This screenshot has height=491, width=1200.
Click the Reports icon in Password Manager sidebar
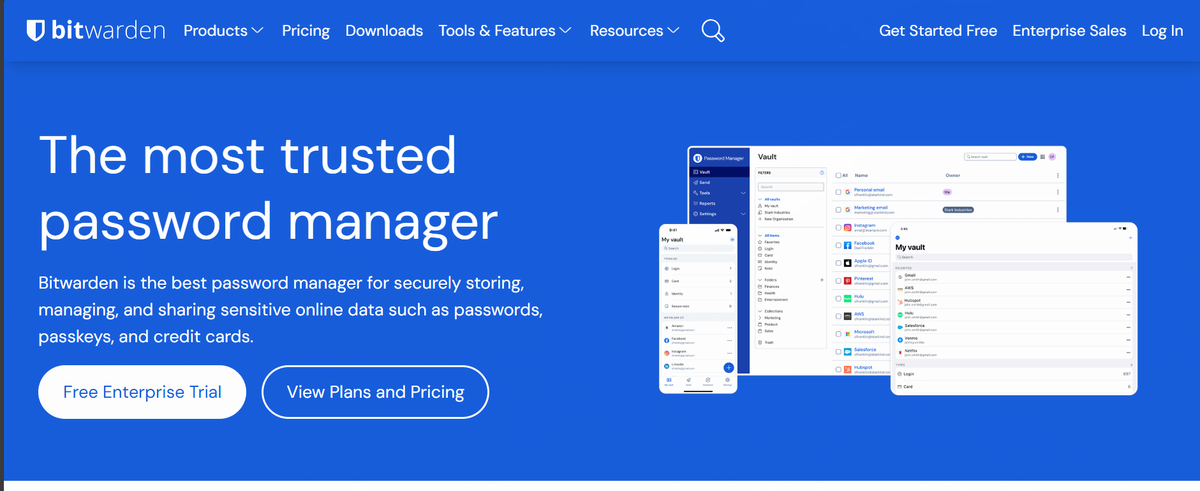[x=695, y=203]
